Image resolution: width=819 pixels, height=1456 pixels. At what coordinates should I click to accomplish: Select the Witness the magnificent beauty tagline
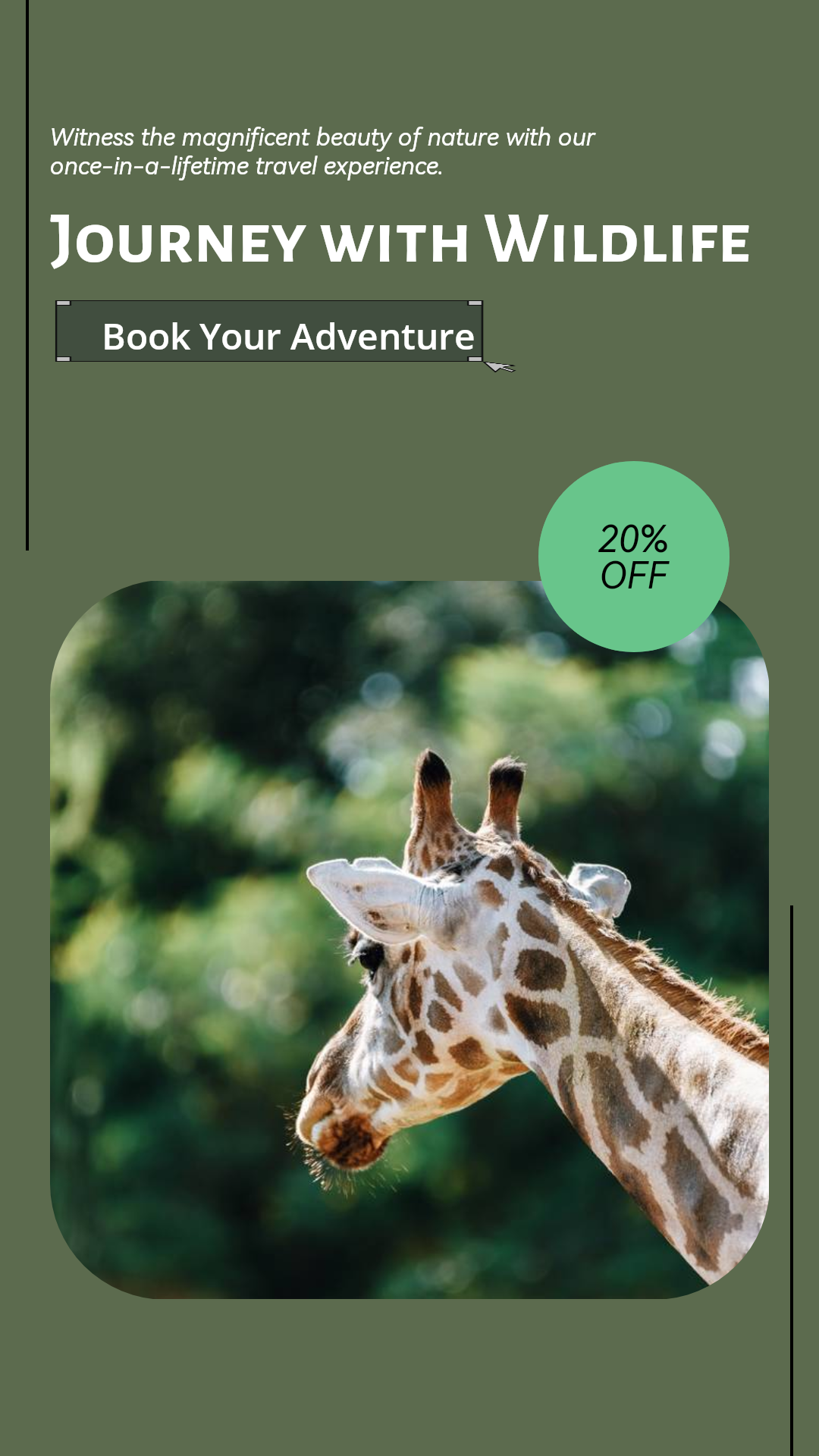(x=322, y=152)
